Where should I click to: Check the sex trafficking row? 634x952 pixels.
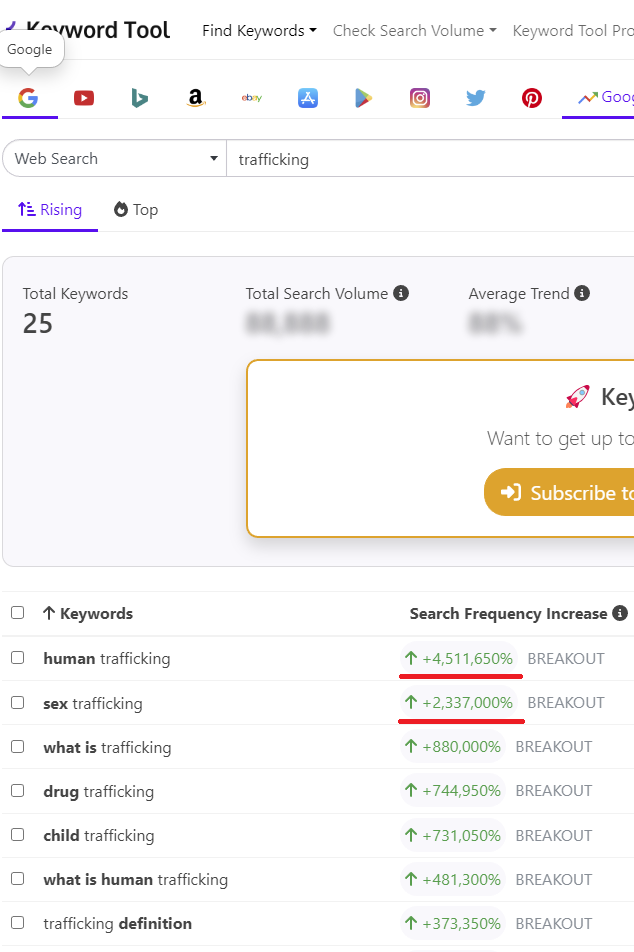[18, 702]
